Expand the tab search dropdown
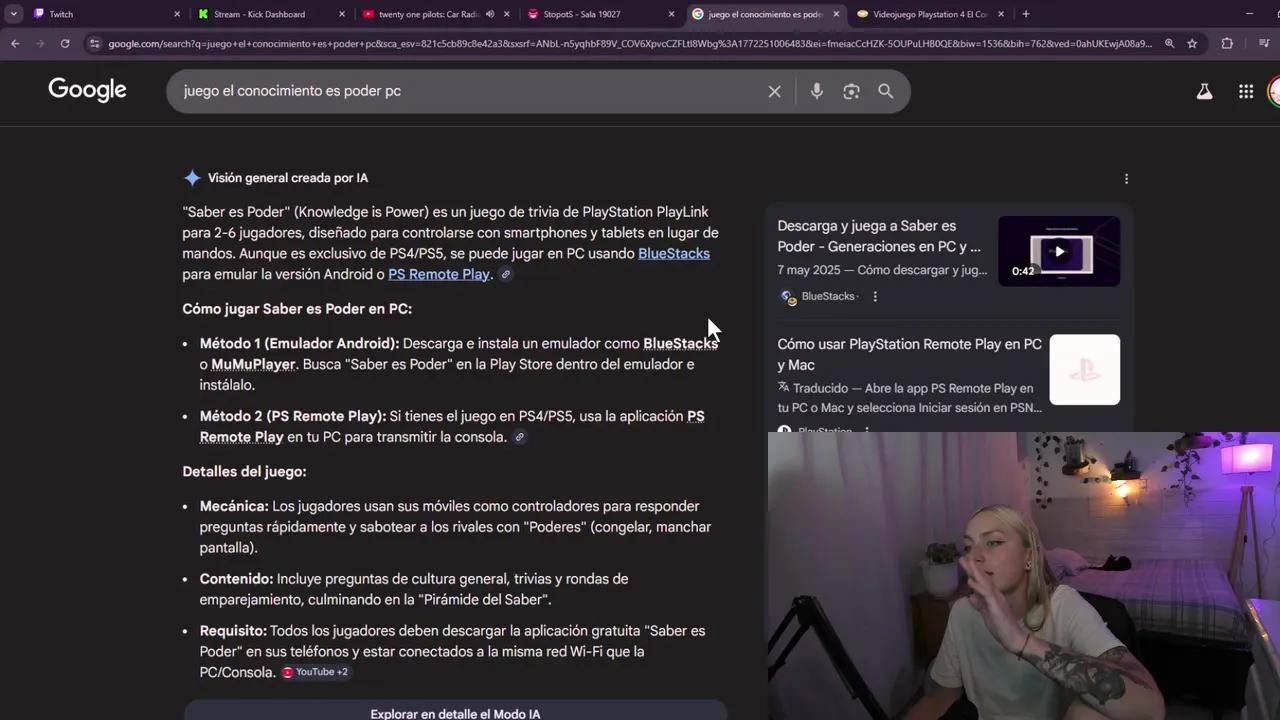Image resolution: width=1280 pixels, height=720 pixels. [x=13, y=14]
